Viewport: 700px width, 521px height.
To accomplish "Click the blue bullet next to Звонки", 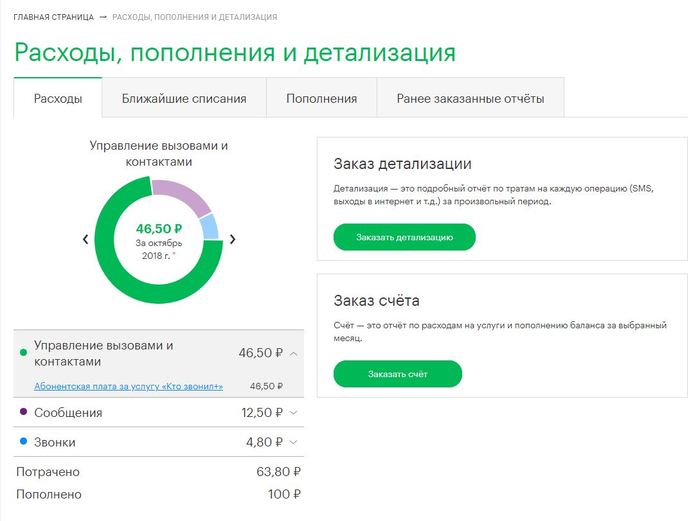I will [x=23, y=441].
